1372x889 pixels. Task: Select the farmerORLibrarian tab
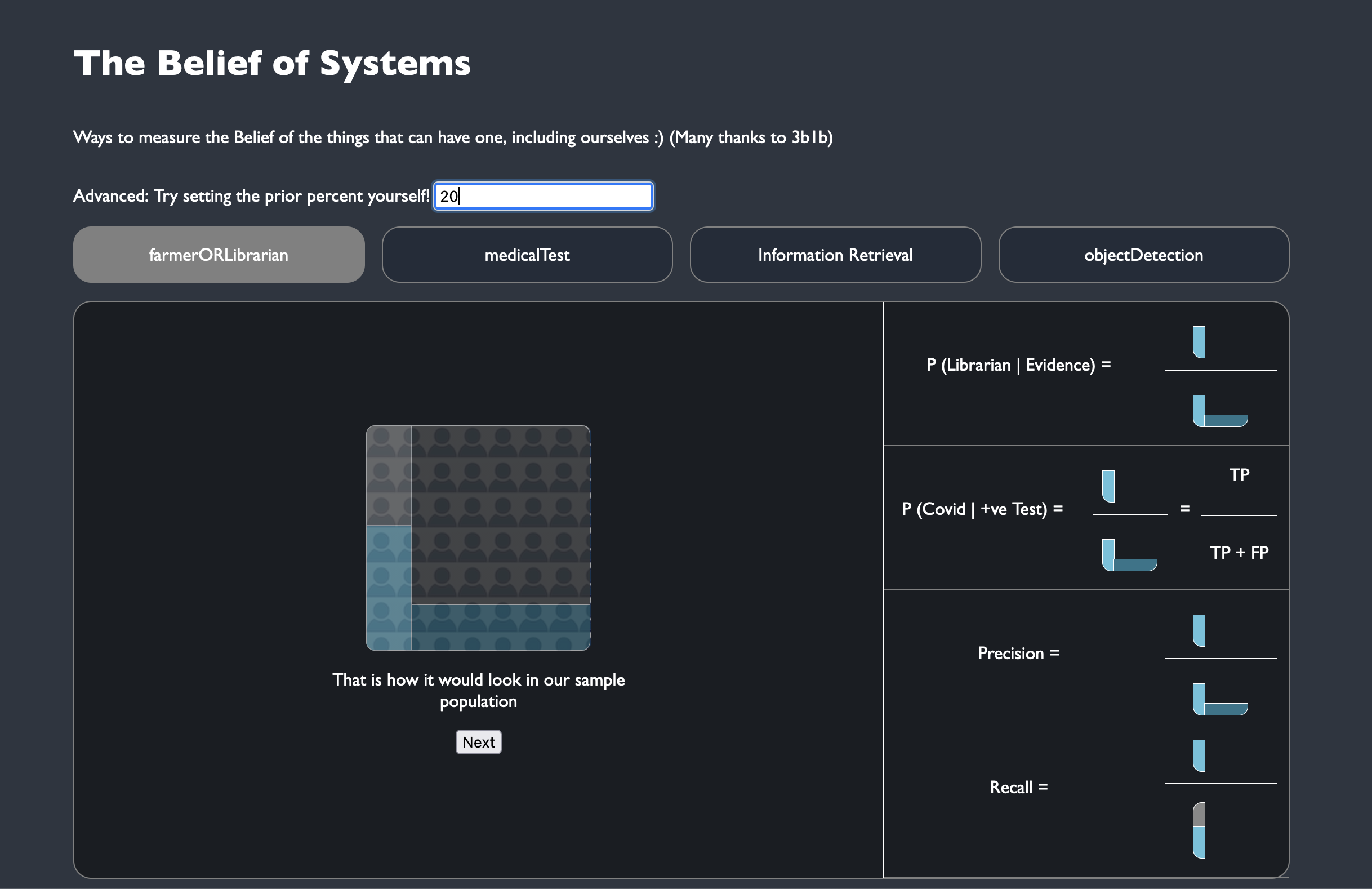click(219, 255)
